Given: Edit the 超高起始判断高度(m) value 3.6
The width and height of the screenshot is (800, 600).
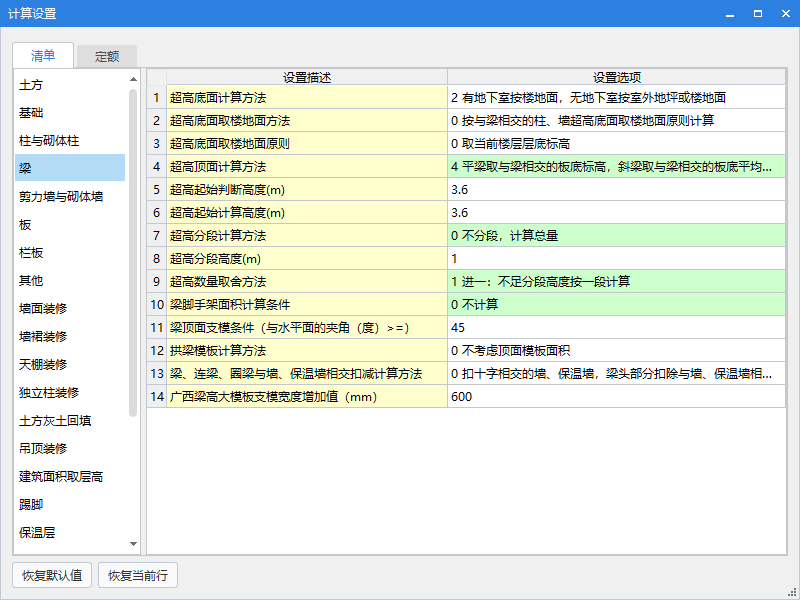Looking at the screenshot, I should [x=616, y=189].
